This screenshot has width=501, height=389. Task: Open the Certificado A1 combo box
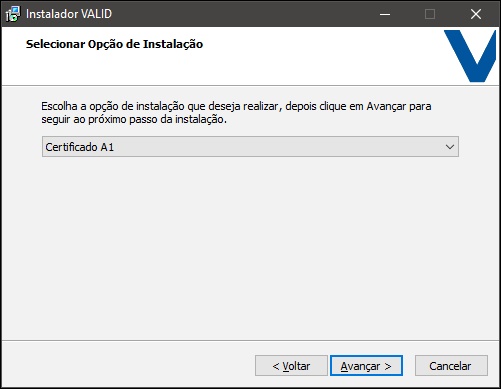250,147
